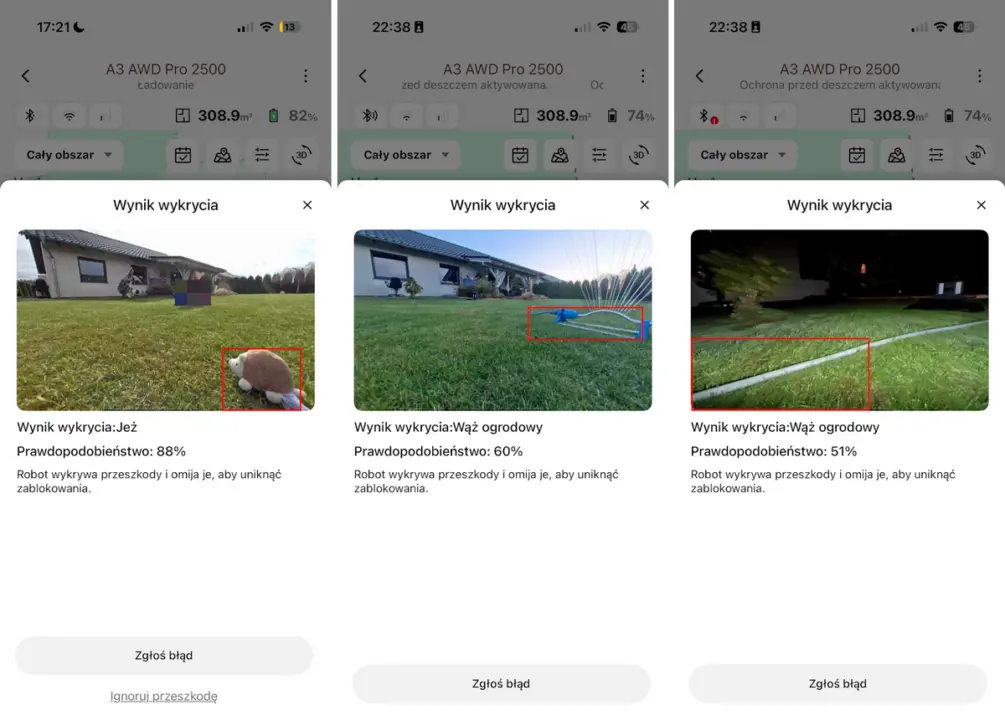Click Zgłoś błąd under hedgehog detection

(164, 655)
